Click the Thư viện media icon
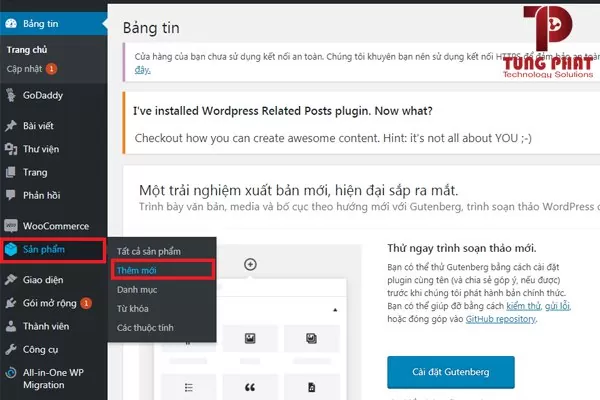The image size is (600, 400). click(11, 149)
